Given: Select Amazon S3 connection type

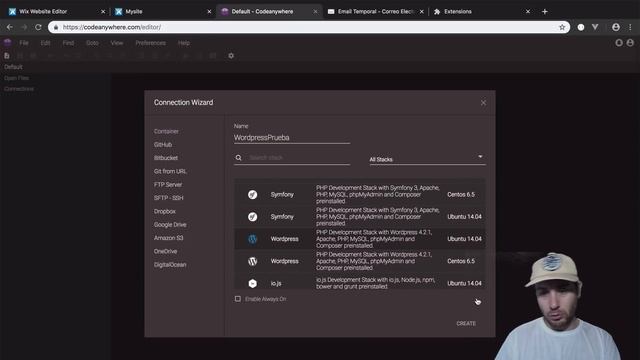Looking at the screenshot, I should click(x=169, y=238).
